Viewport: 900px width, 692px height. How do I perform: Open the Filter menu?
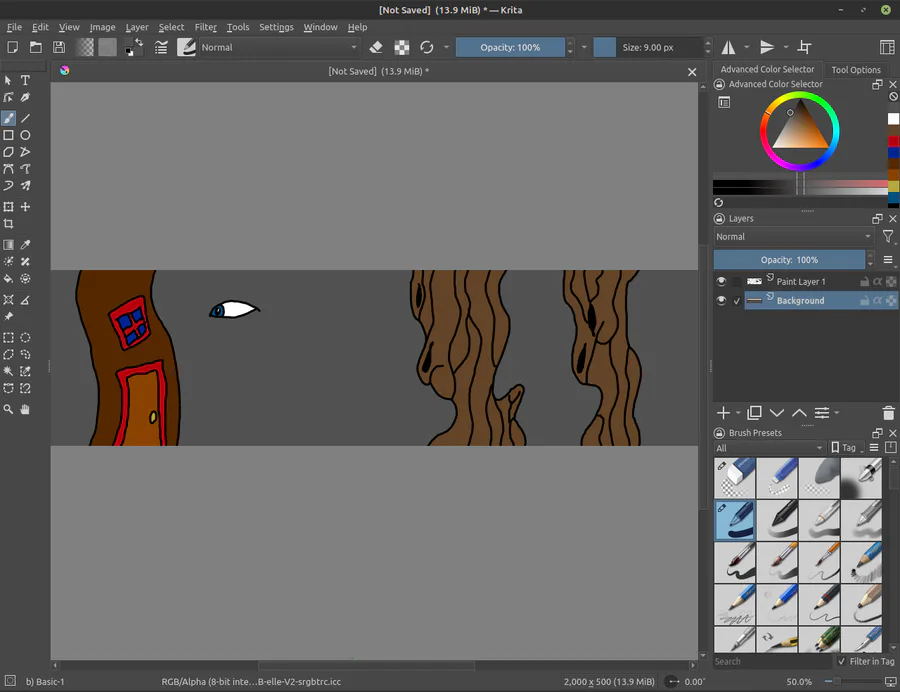point(205,27)
